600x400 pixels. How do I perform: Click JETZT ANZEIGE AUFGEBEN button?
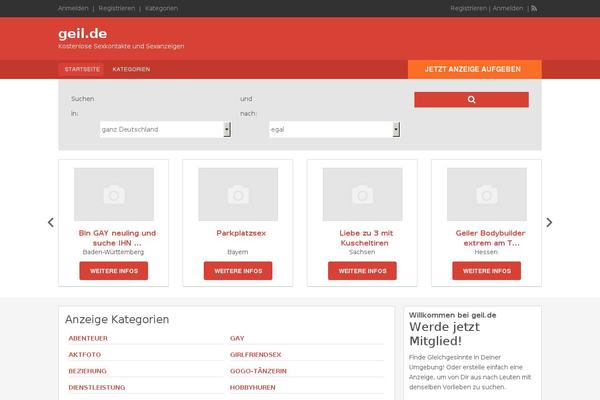[474, 69]
